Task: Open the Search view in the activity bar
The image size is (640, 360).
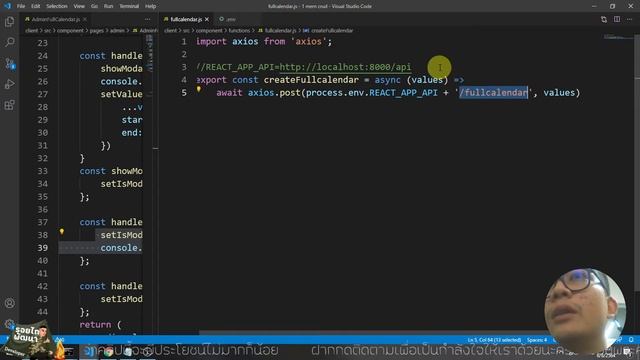Action: (9, 42)
